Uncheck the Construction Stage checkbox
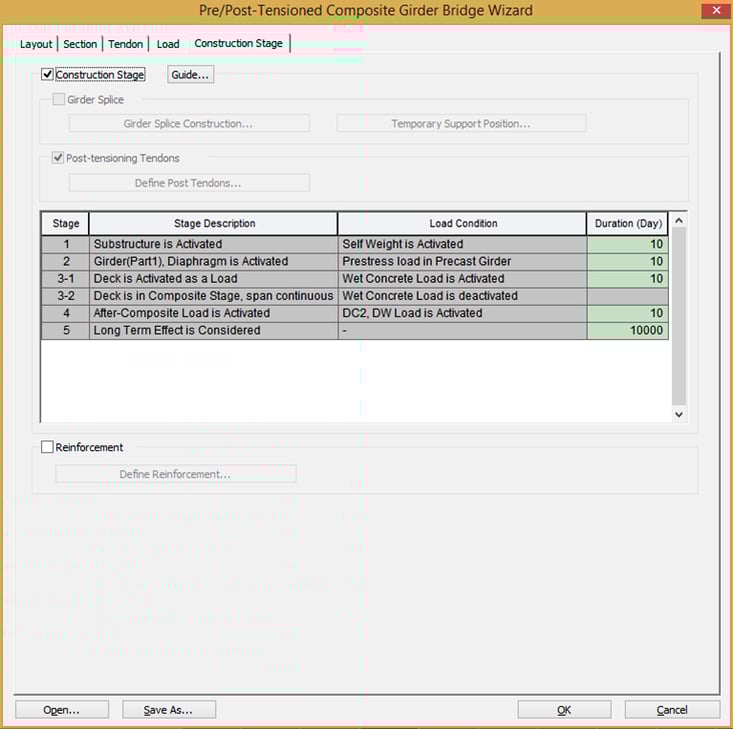 (48, 75)
